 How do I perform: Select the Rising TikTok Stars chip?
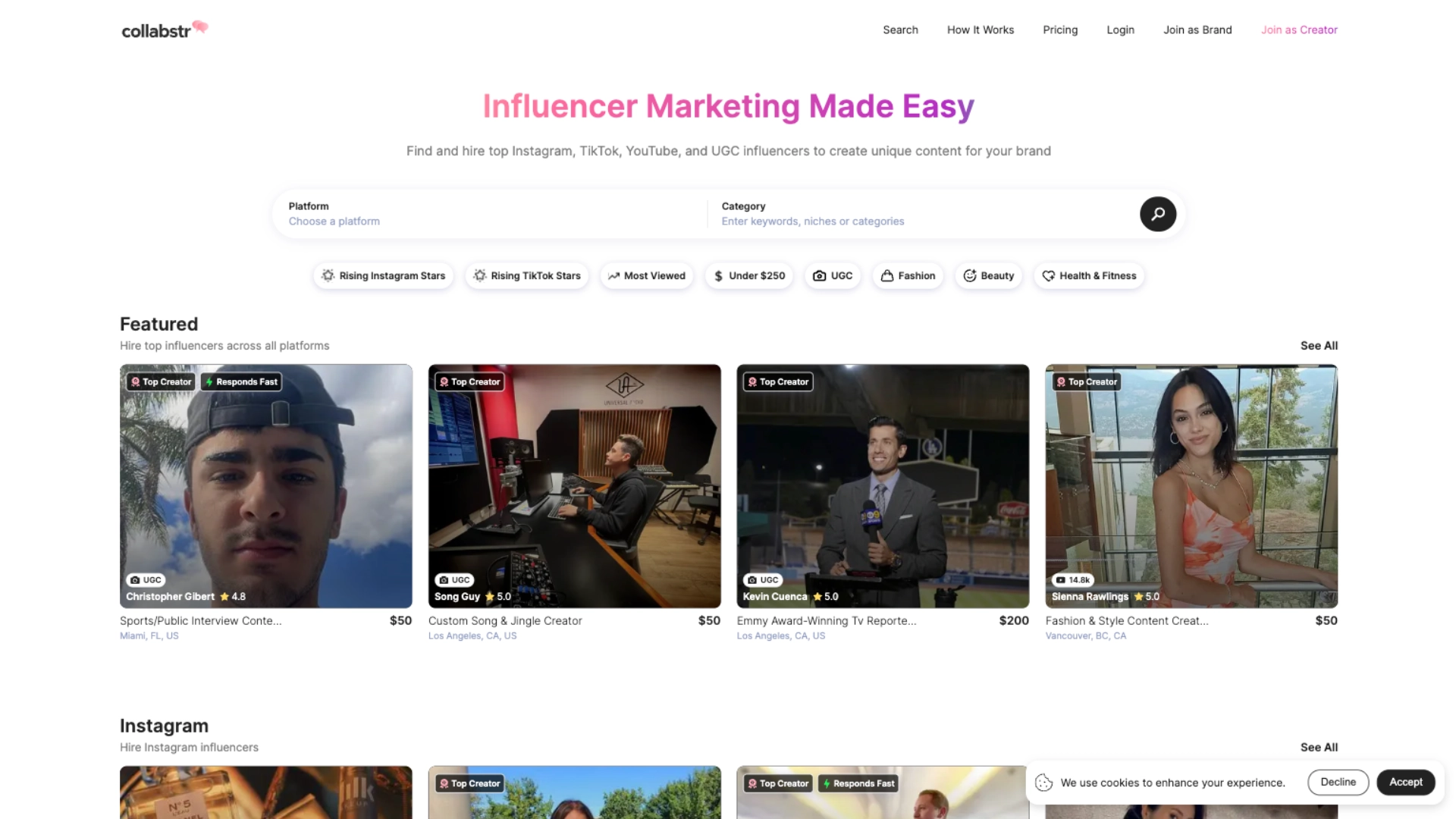click(x=527, y=276)
